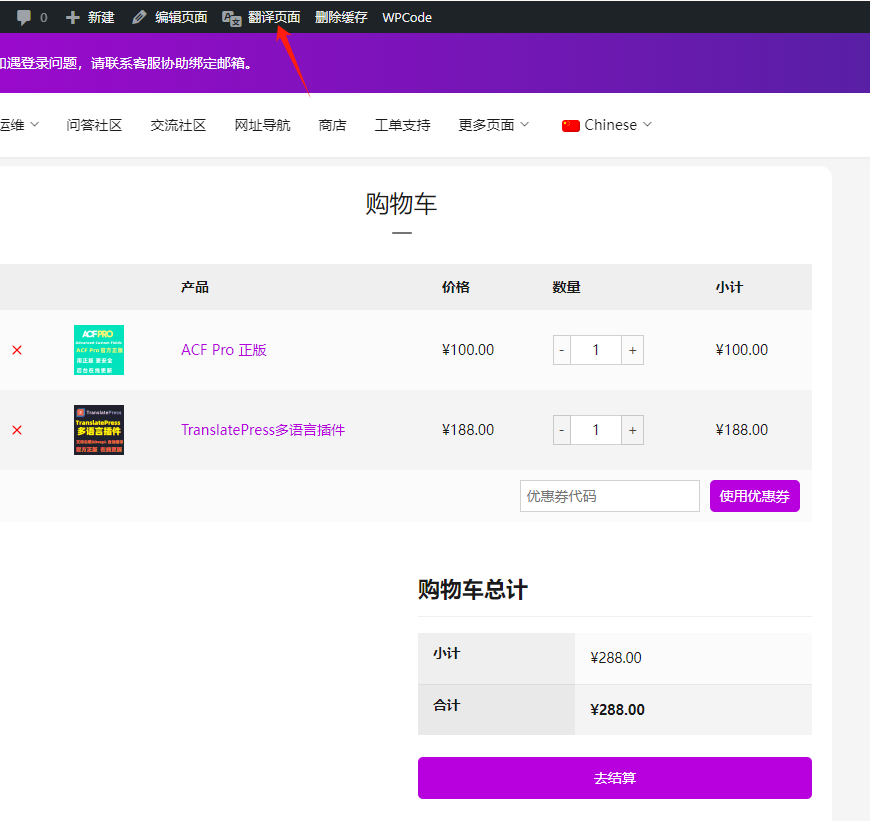Remove TranslatePress plugin via its red X icon
Viewport: 870px width, 821px height.
pyautogui.click(x=16, y=430)
